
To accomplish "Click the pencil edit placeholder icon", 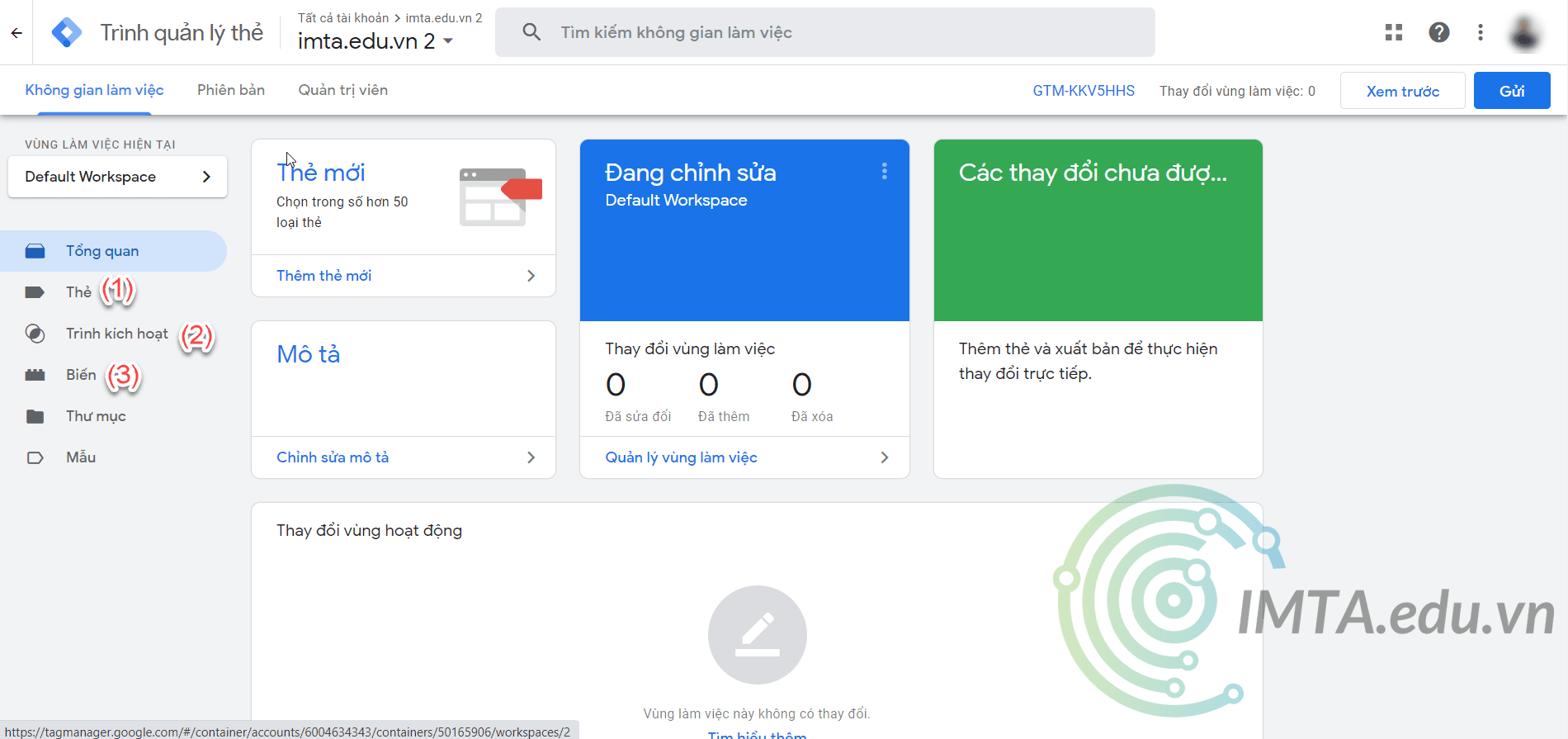I will coord(757,635).
